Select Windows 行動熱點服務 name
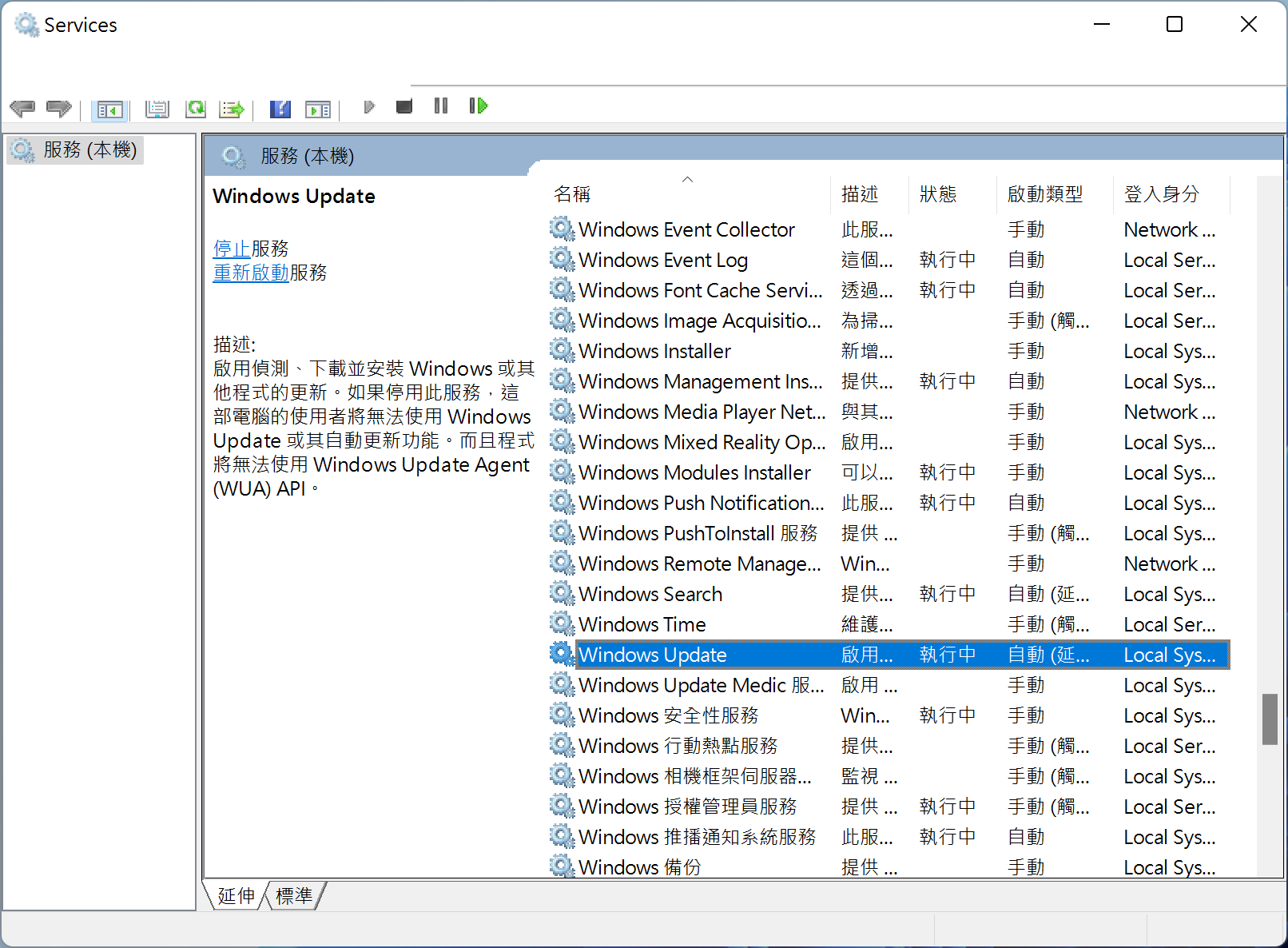 click(678, 746)
